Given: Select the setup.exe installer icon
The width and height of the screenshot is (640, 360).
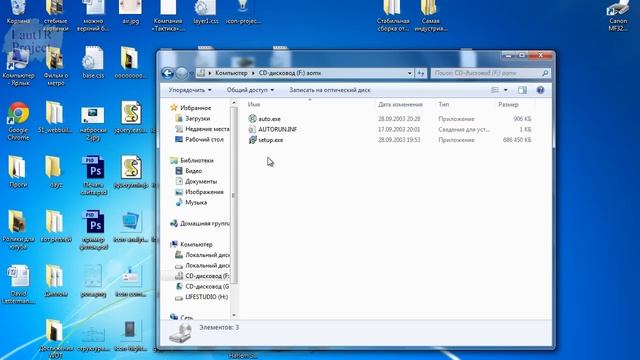Looking at the screenshot, I should 252,140.
